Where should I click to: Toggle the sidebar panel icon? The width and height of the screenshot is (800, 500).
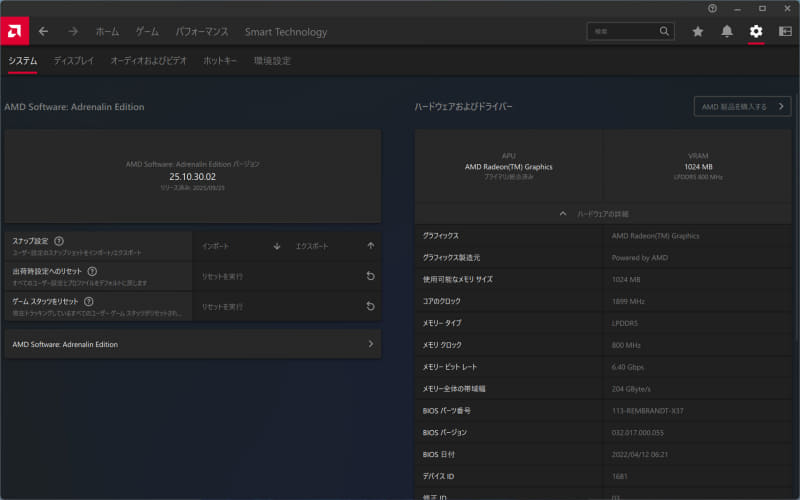pos(785,32)
